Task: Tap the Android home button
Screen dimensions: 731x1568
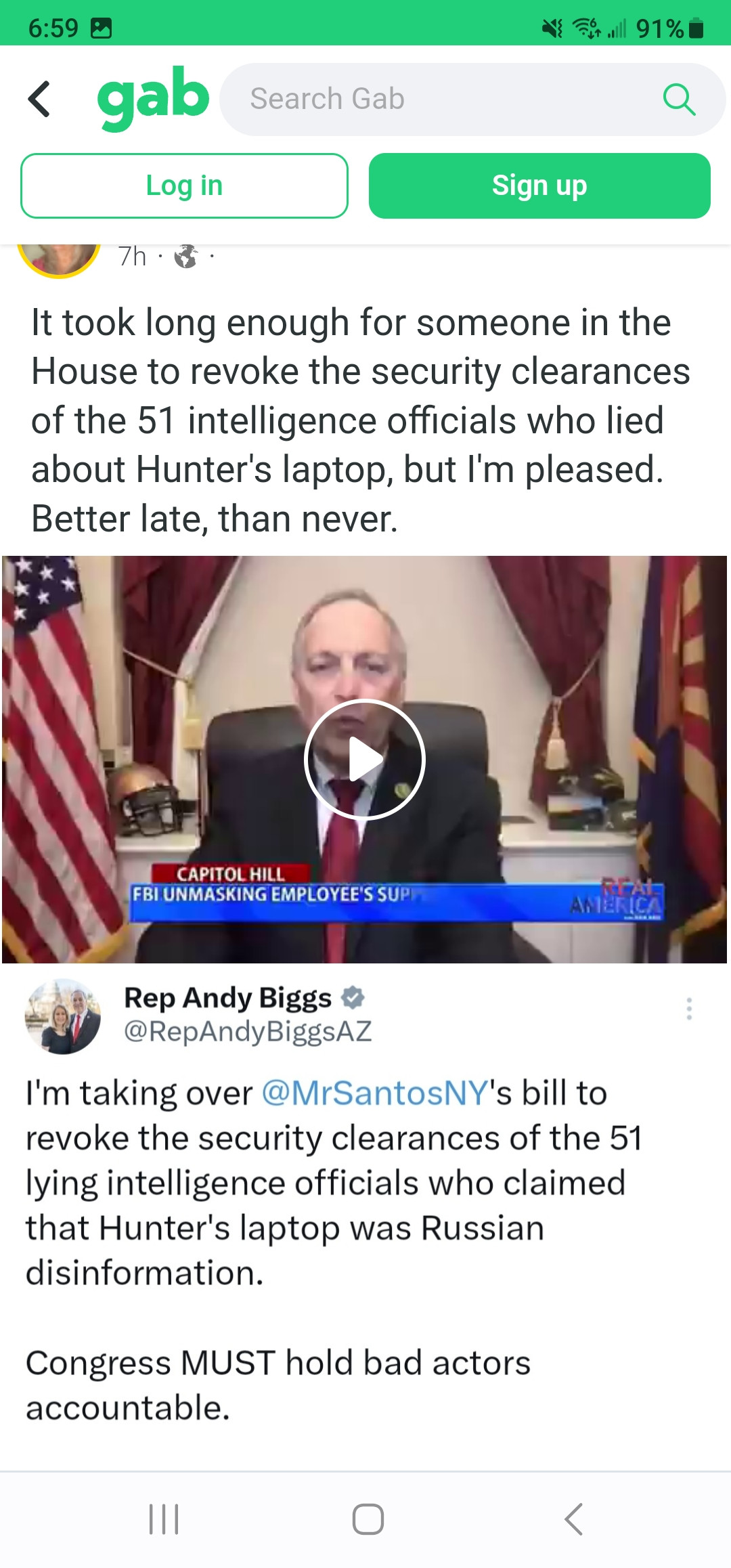Action: coord(368,1519)
